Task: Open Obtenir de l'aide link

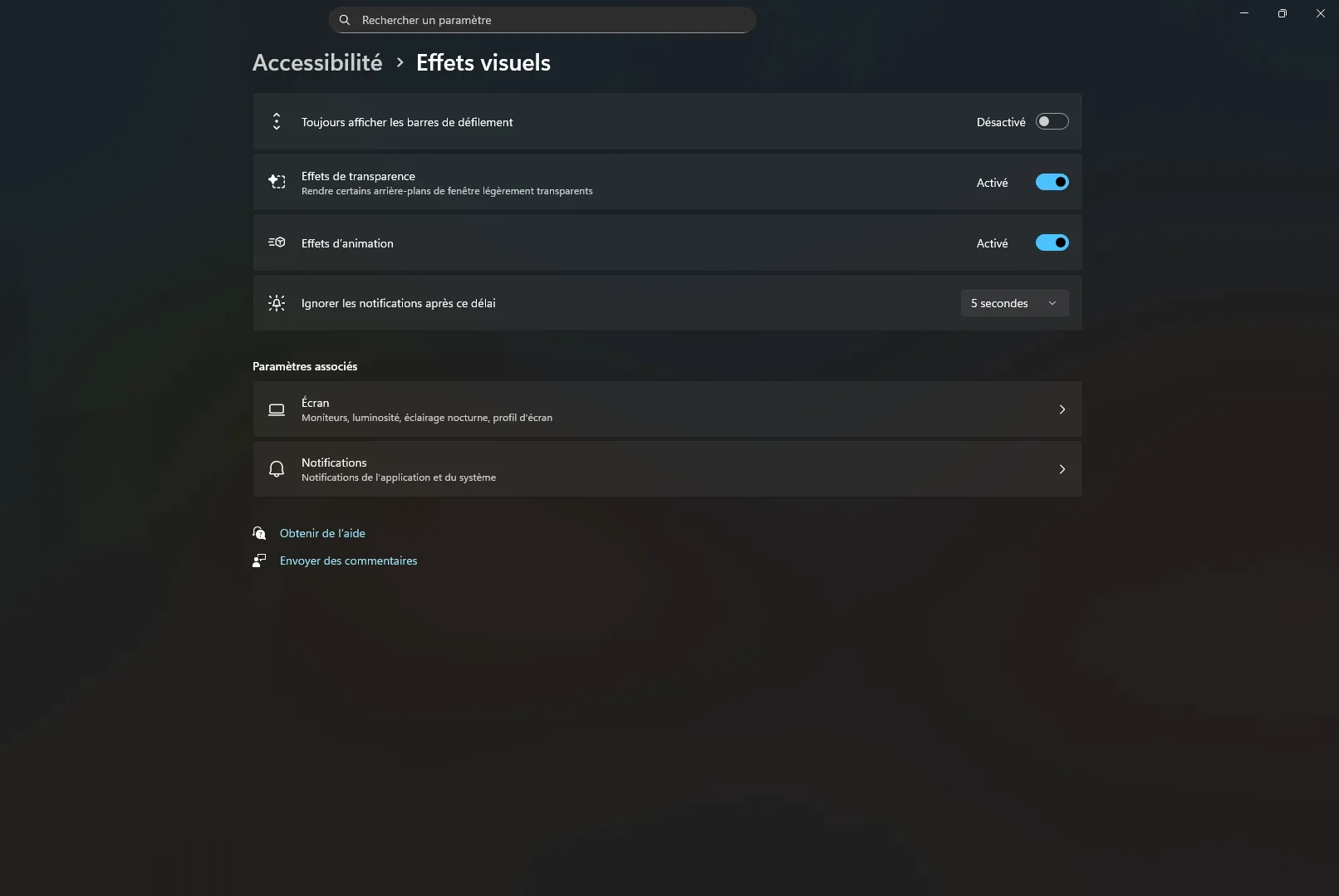Action: click(322, 533)
